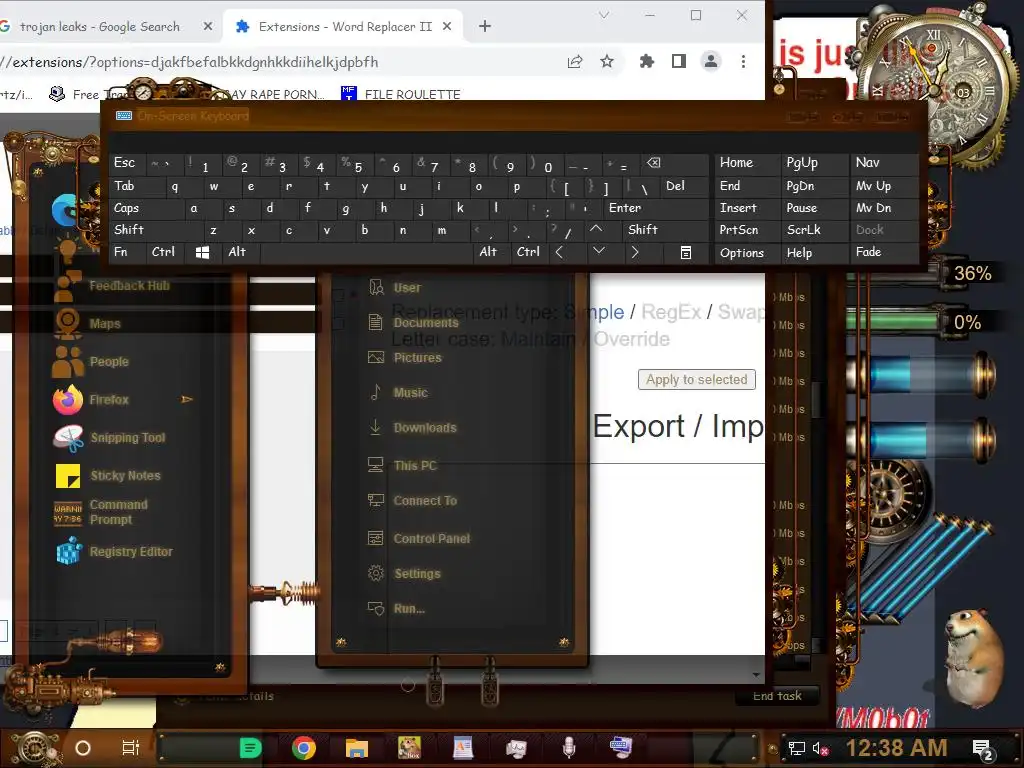Viewport: 1024px width, 768px height.
Task: Click the page scrollbar down arrow
Action: [756, 675]
